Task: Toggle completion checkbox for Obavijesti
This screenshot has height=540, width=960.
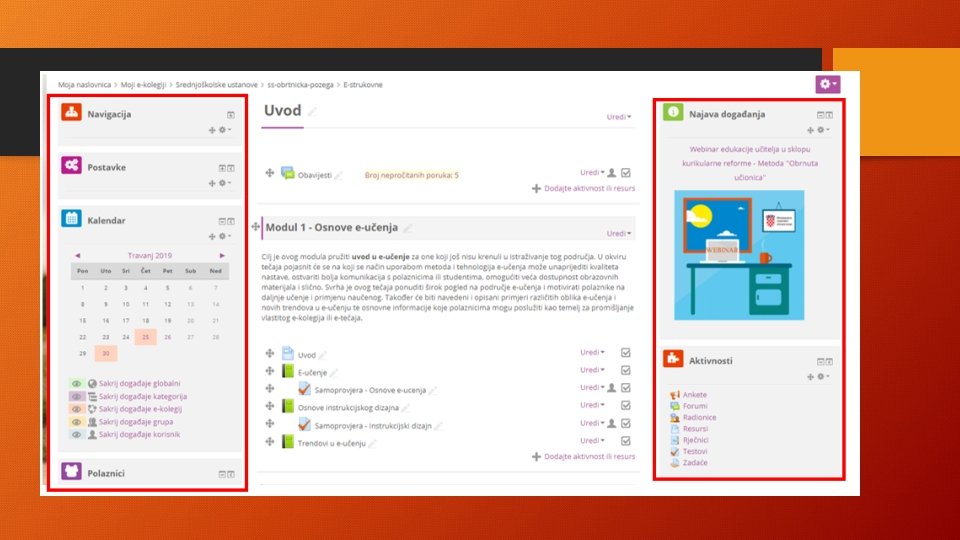Action: pos(626,173)
